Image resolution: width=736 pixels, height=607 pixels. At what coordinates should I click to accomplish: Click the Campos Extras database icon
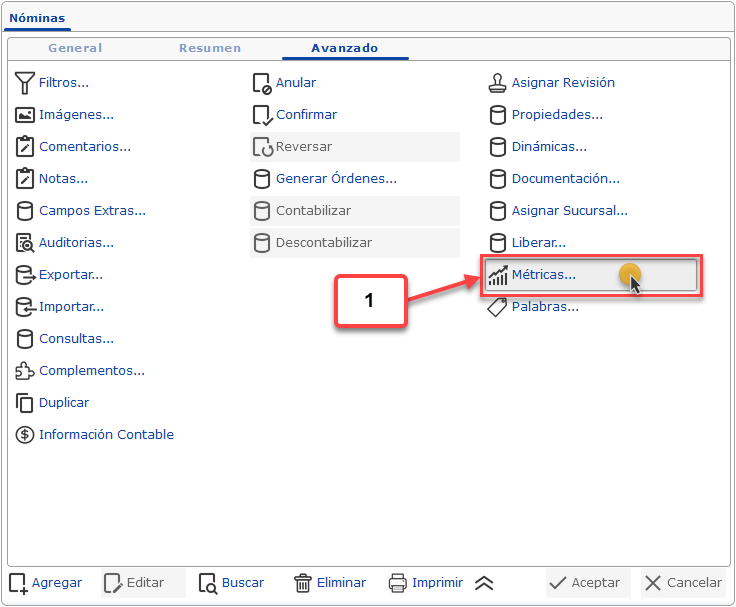click(24, 211)
